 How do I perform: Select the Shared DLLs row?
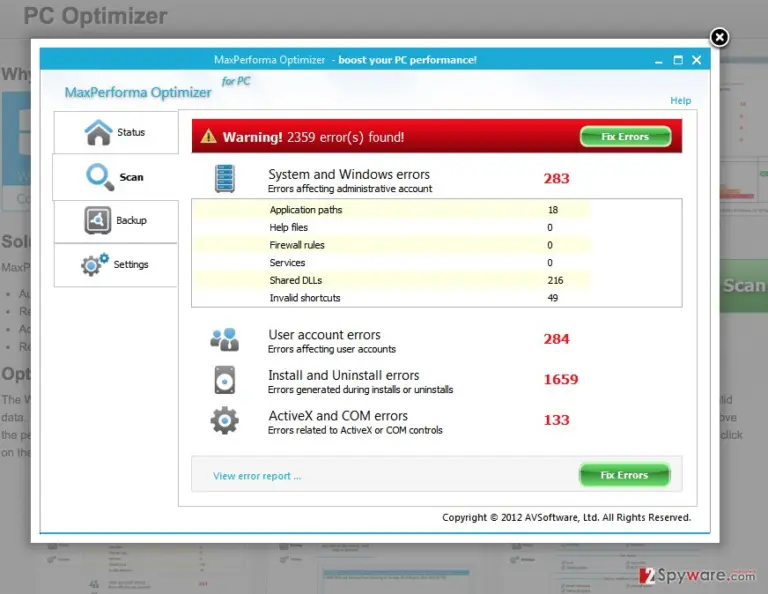point(391,280)
